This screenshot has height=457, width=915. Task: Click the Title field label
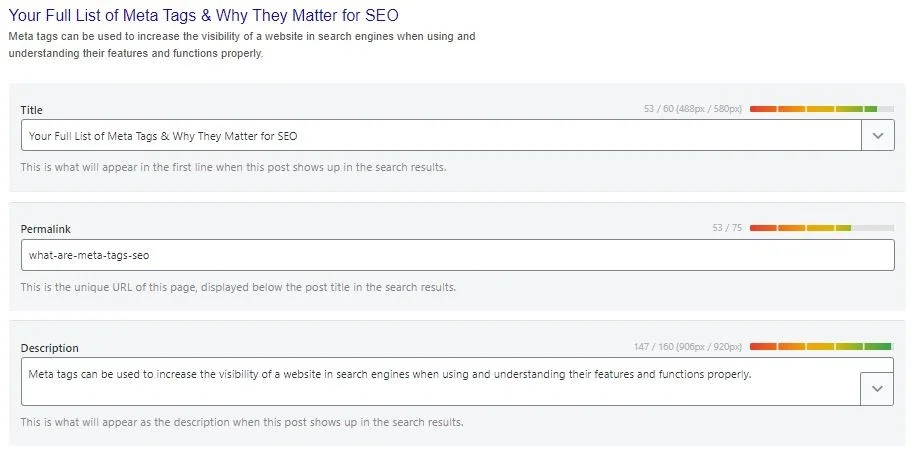click(32, 110)
